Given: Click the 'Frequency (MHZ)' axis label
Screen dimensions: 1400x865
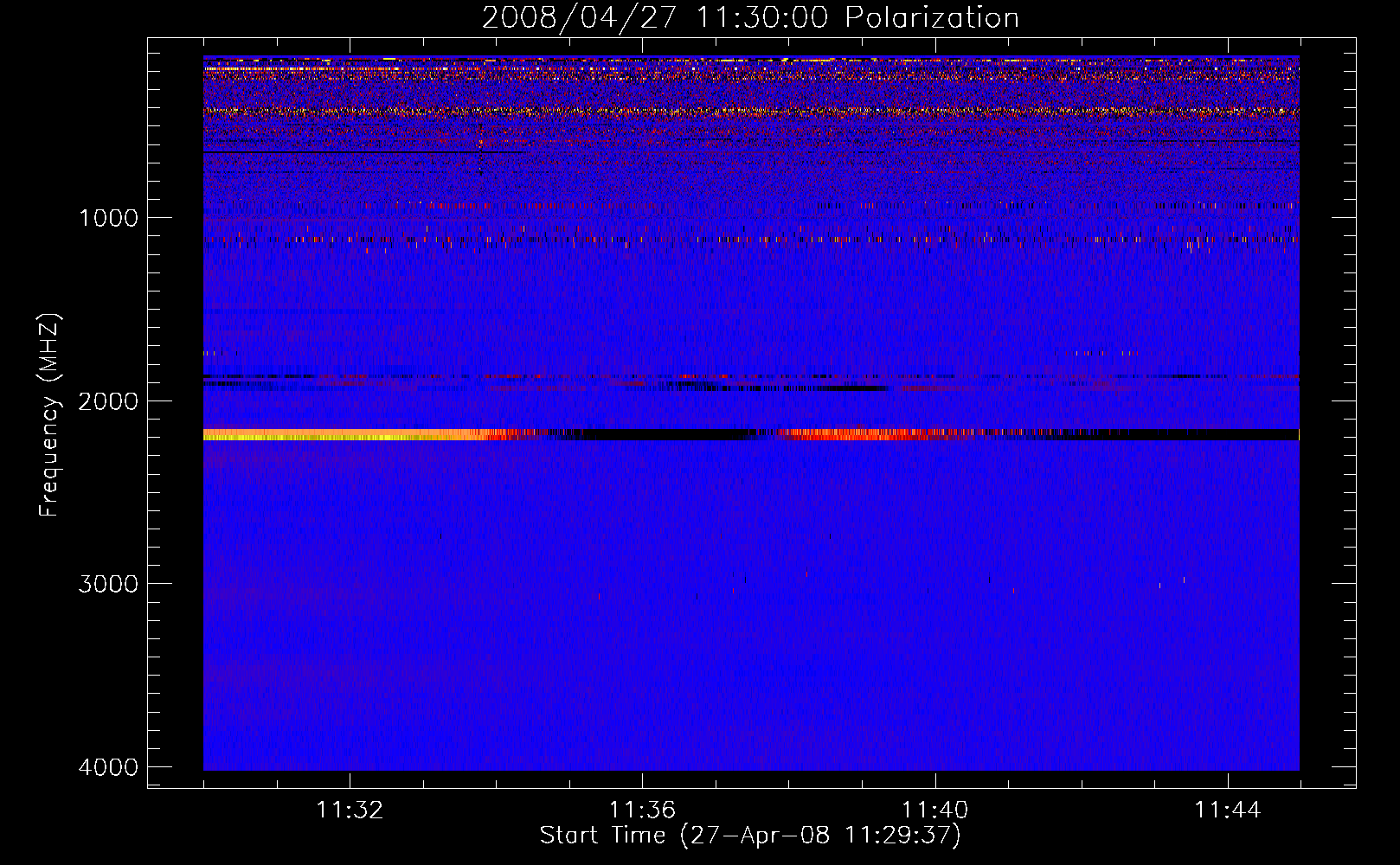Looking at the screenshot, I should coord(50,414).
